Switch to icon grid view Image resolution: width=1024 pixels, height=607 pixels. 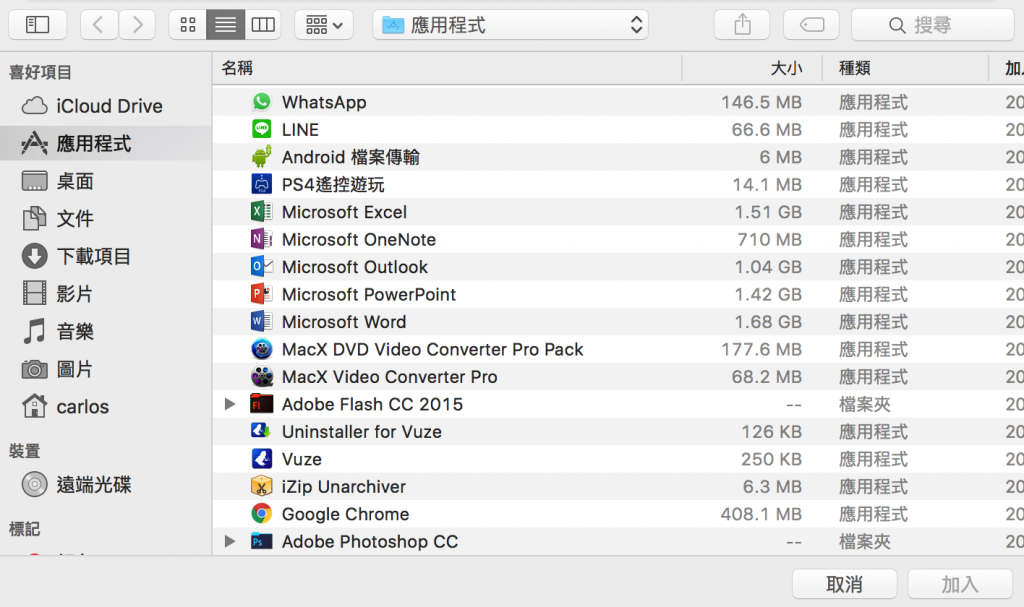click(x=187, y=25)
